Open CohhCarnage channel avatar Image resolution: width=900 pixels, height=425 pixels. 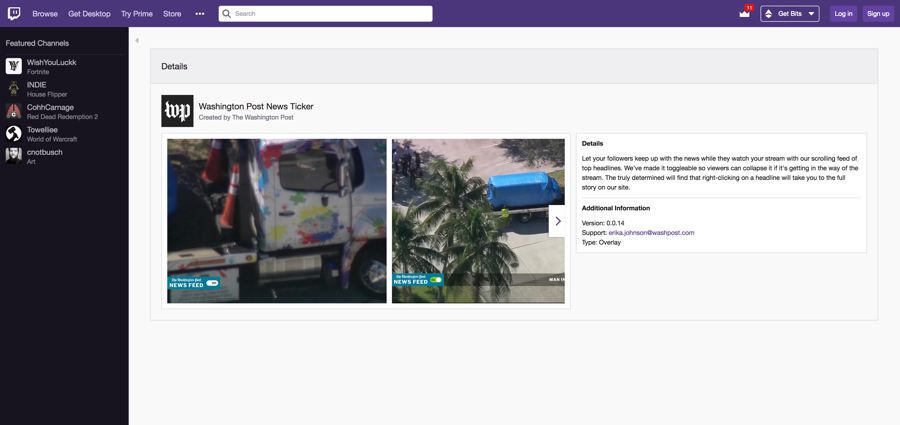[14, 111]
